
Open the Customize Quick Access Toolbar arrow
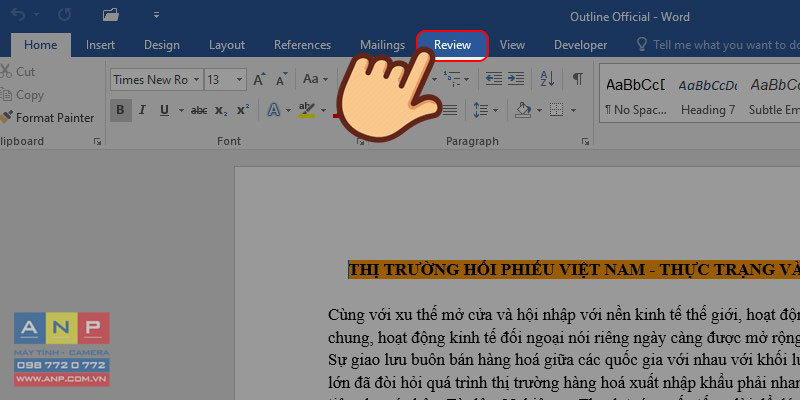[157, 15]
